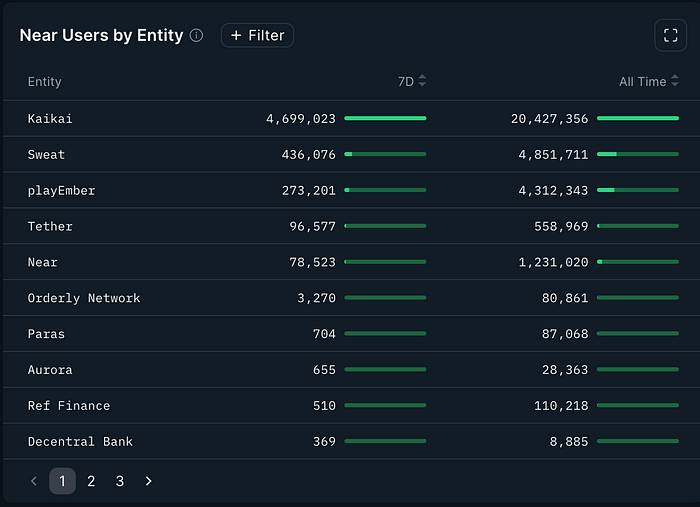Screen dimensions: 700x507
Task: Click Paras 7D value 704
Action: [x=324, y=334]
